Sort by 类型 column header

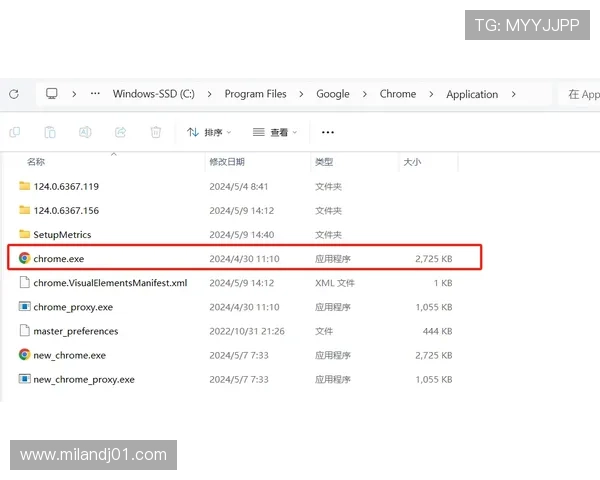[324, 162]
